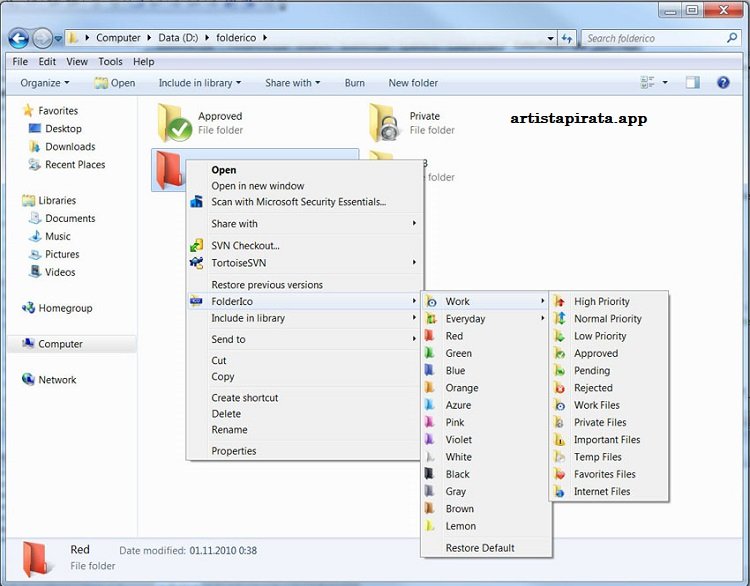This screenshot has width=750, height=586.
Task: Open the Approved folder with checkmark
Action: coord(175,122)
